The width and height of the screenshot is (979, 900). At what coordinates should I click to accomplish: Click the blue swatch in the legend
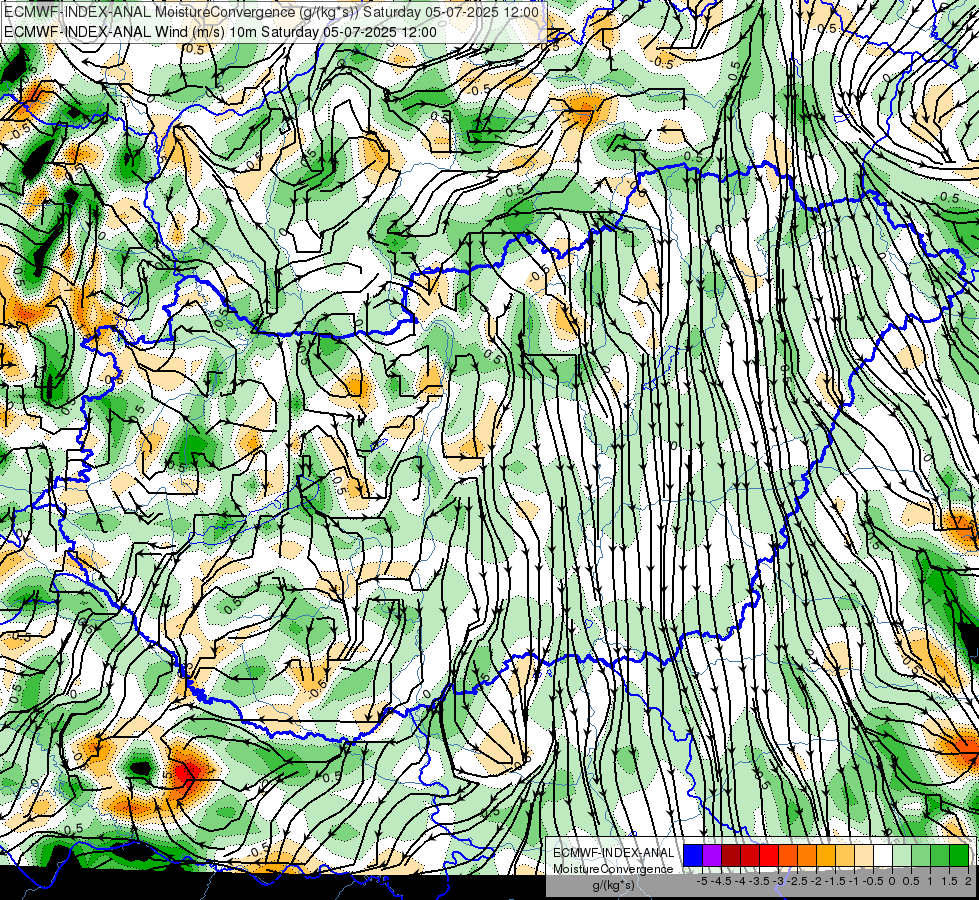[693, 855]
